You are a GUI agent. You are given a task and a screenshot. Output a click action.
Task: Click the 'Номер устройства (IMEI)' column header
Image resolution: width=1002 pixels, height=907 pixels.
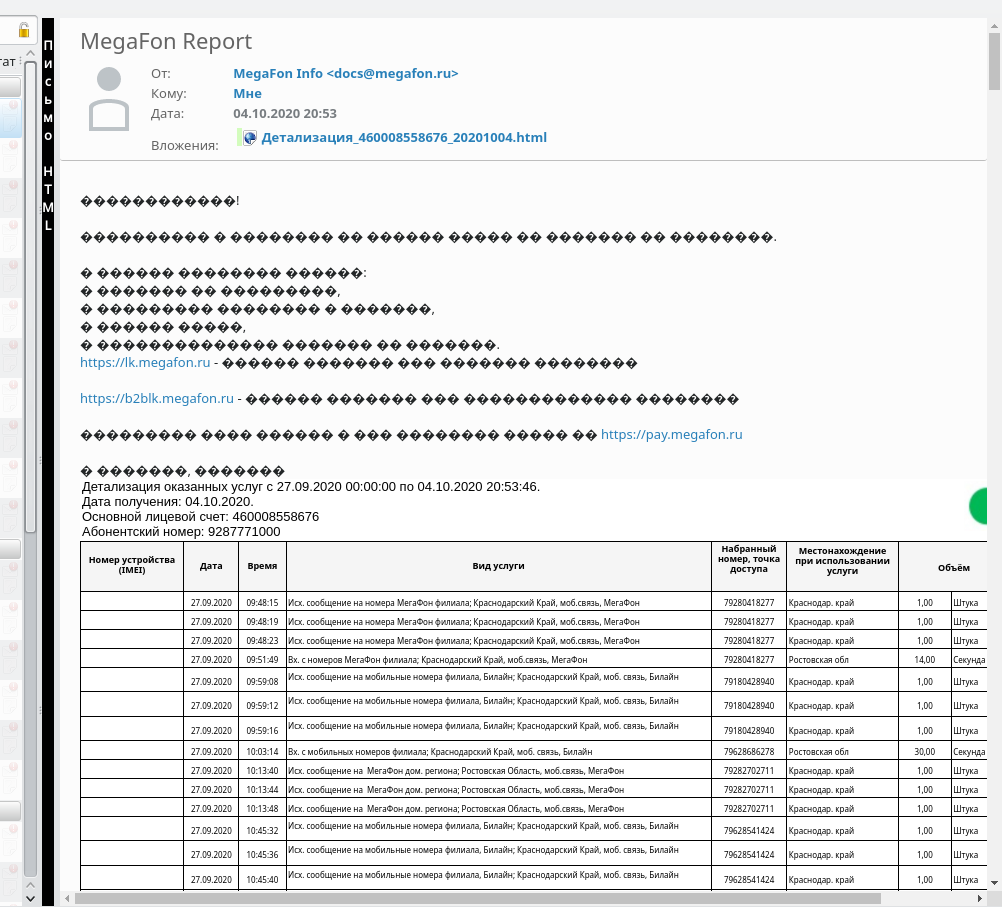pos(132,565)
